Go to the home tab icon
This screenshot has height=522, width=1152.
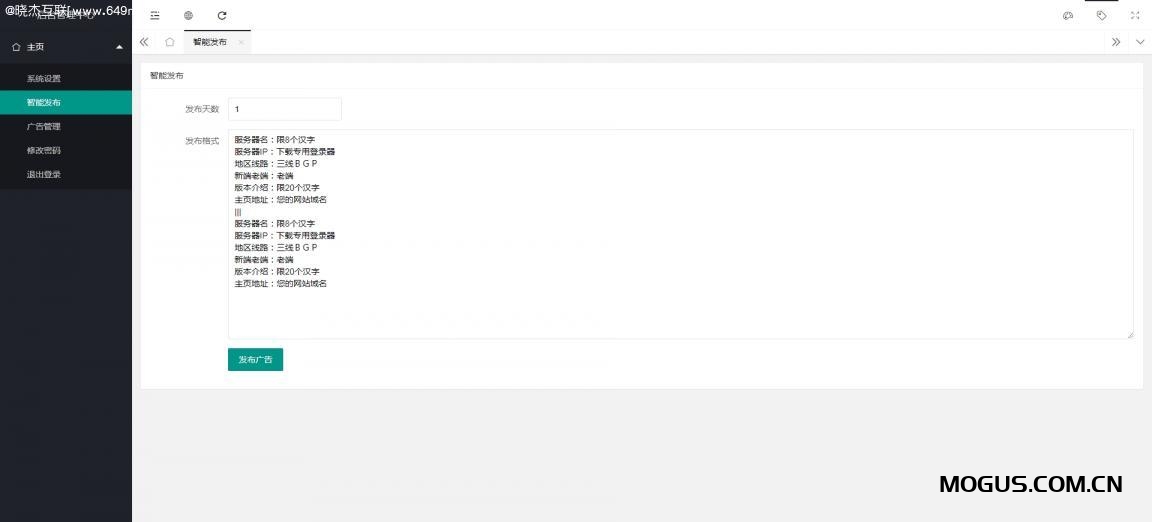170,42
